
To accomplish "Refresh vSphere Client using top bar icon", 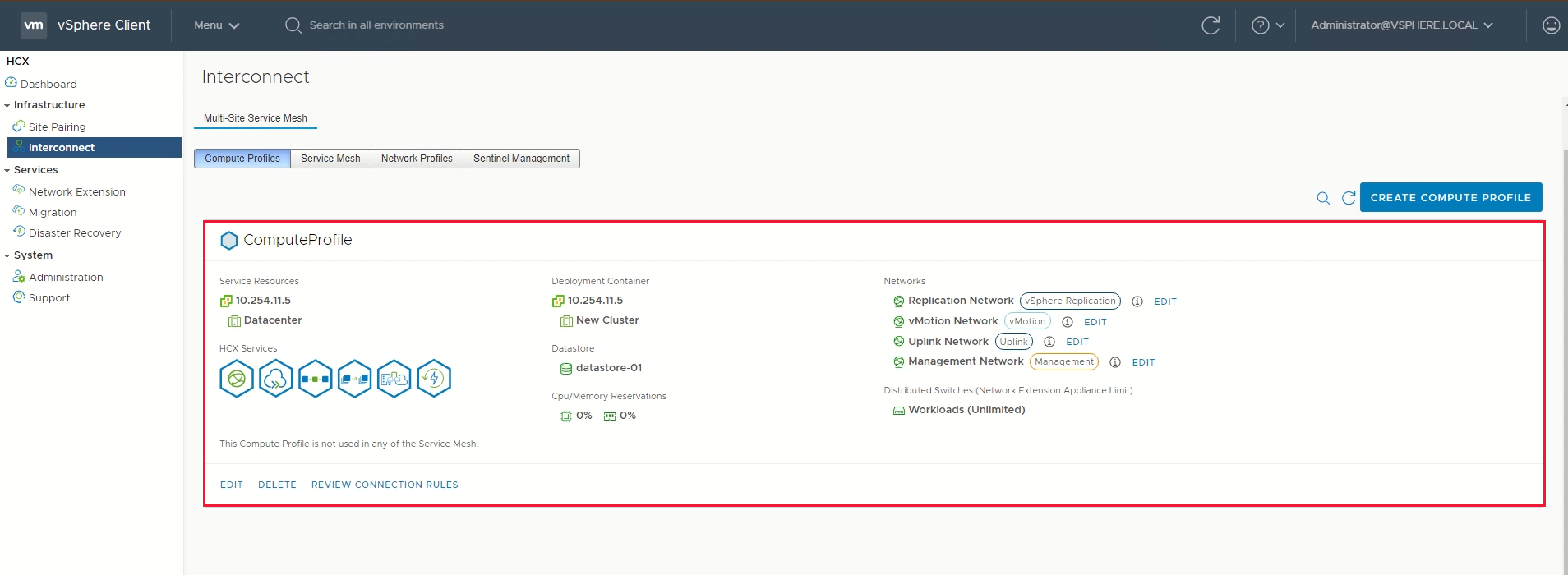I will coord(1211,25).
